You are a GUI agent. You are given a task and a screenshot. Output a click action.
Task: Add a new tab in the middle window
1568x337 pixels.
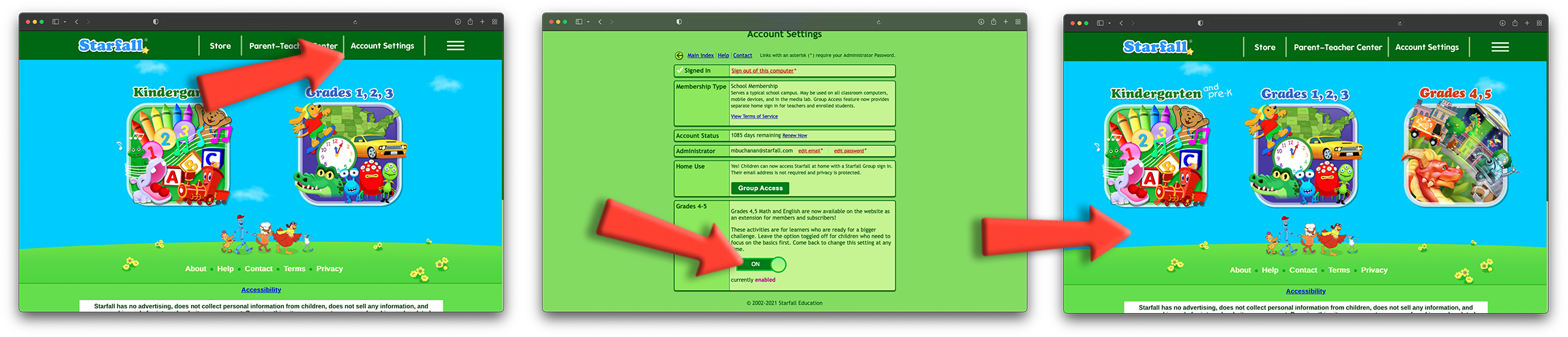pos(1006,22)
